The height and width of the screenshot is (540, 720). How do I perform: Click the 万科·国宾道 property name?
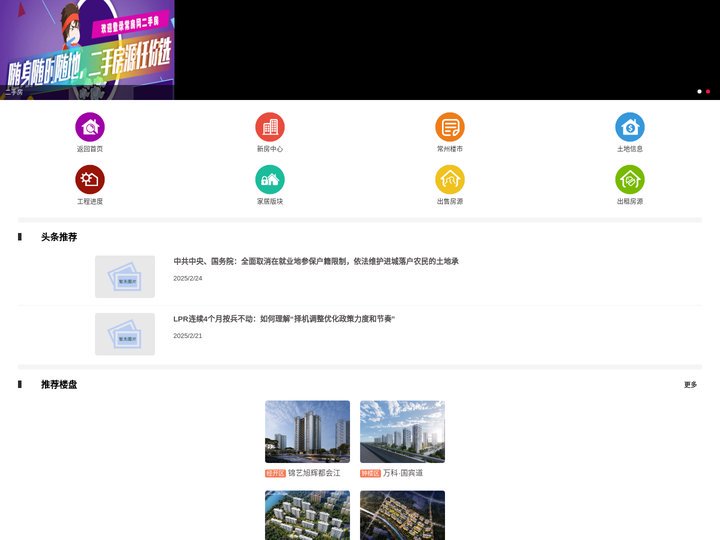403,473
